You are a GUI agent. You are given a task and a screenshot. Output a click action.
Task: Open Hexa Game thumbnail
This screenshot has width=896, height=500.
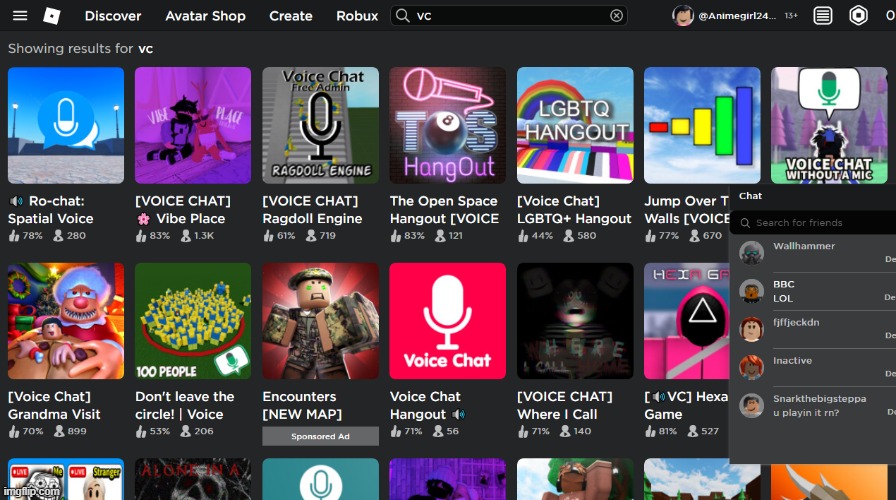coord(686,321)
